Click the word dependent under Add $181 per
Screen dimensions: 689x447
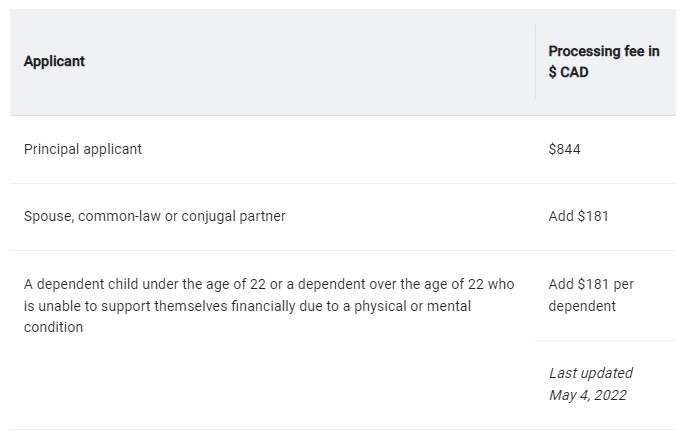tap(582, 306)
